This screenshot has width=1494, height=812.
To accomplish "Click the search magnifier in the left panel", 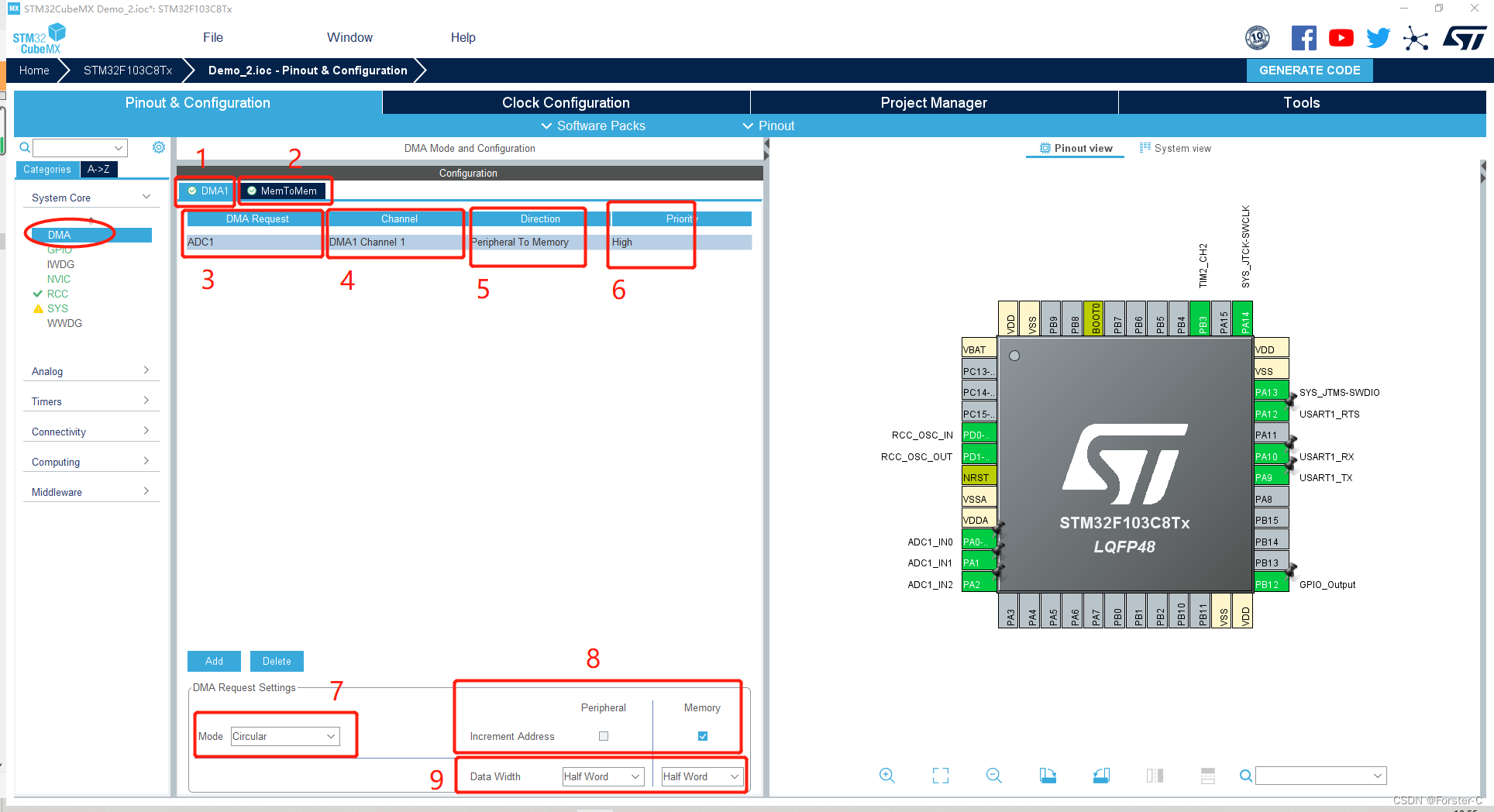I will (25, 147).
